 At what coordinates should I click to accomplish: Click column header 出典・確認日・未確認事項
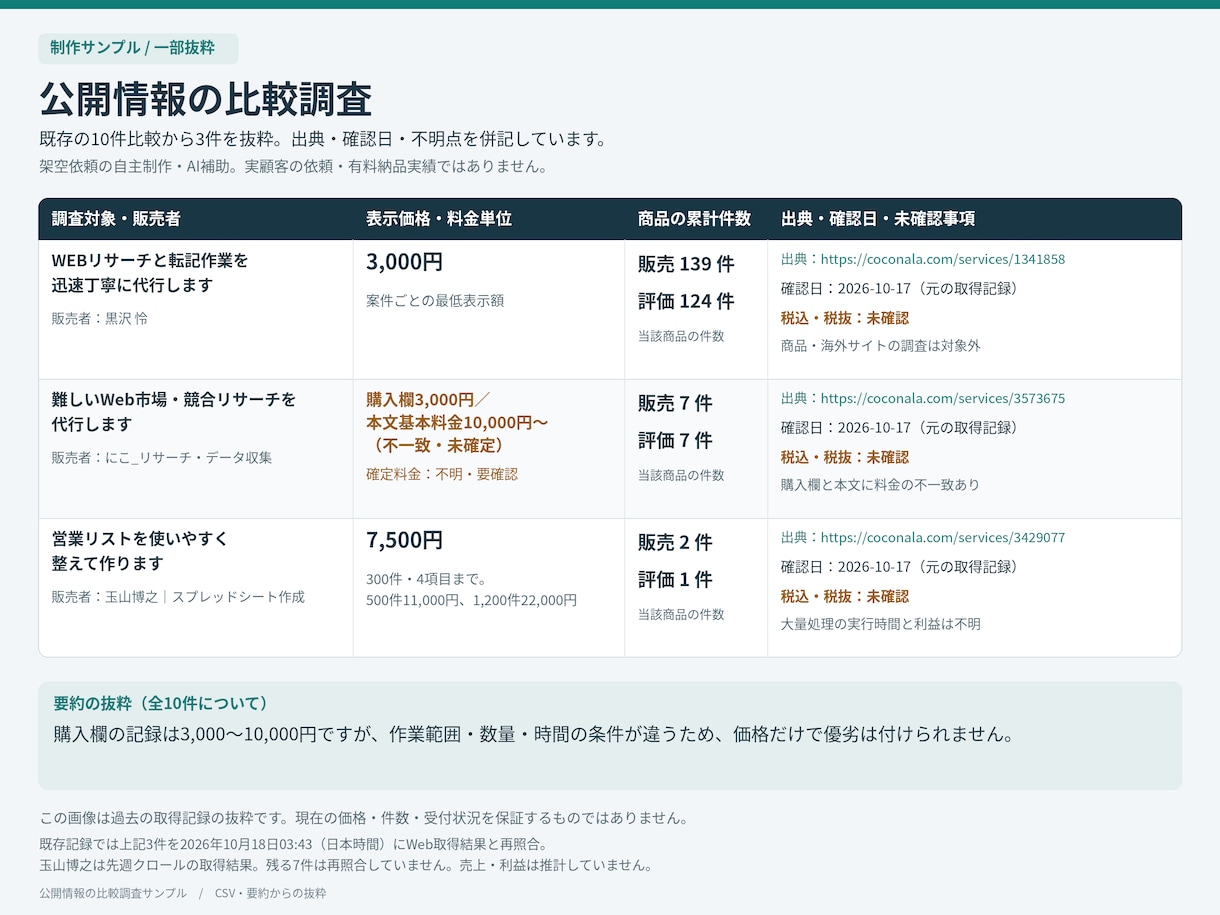[x=878, y=219]
